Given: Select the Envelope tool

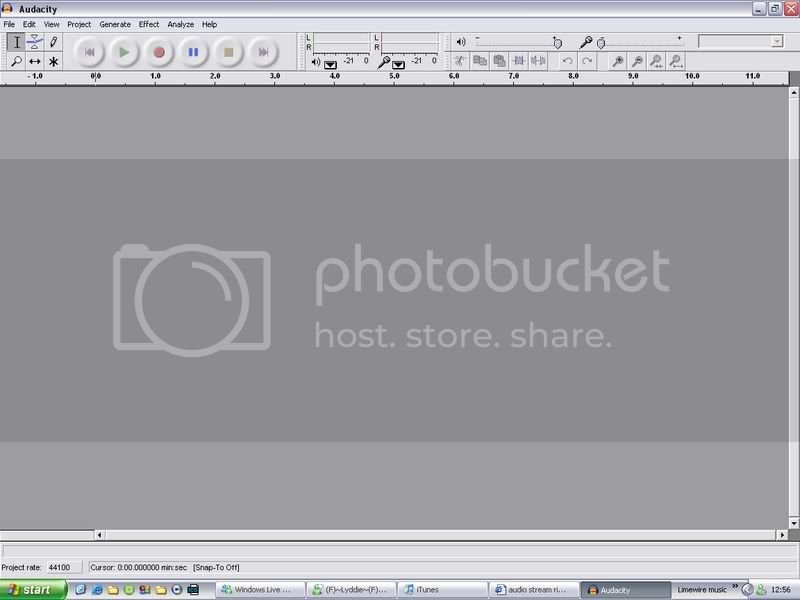Looking at the screenshot, I should coord(35,42).
